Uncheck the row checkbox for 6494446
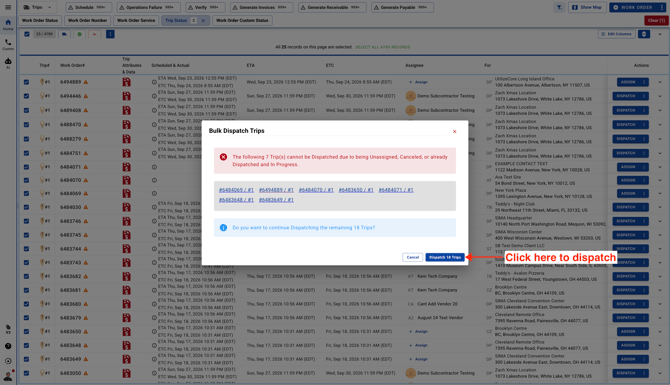Viewport: 670px width, 385px height. [26, 96]
